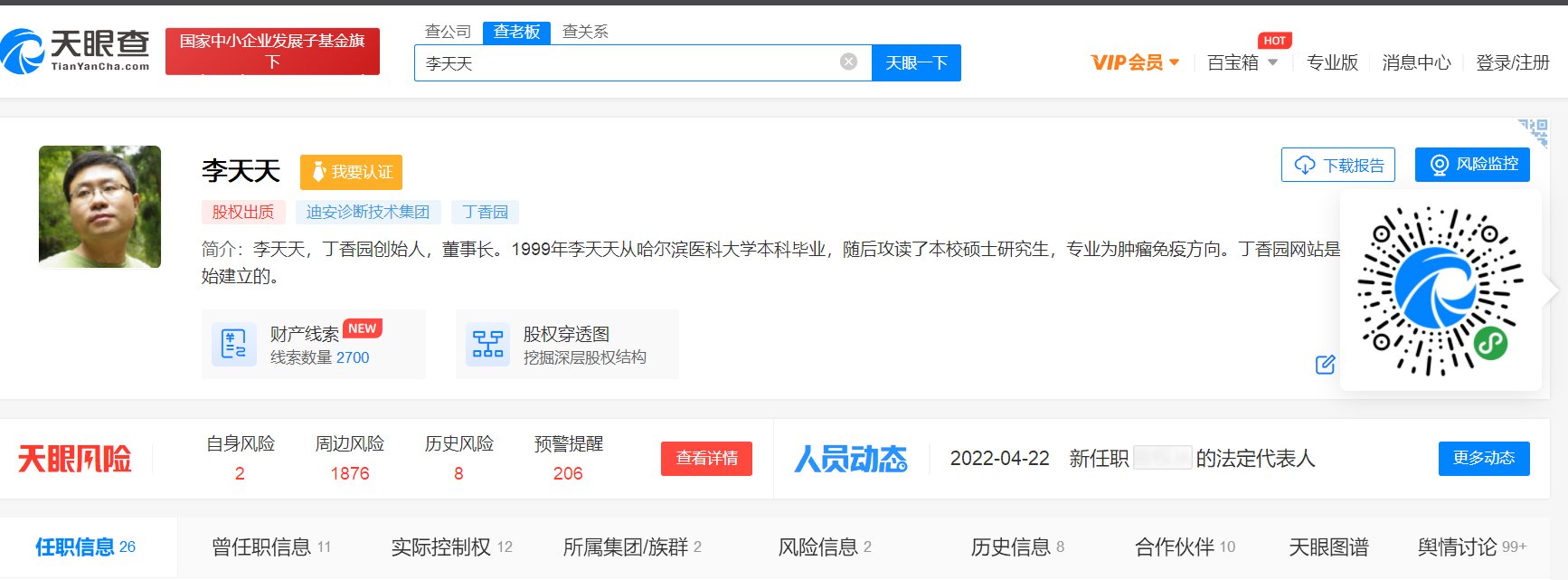1568x580 pixels.
Task: Expand the VIP会员 dropdown
Action: 1135,62
